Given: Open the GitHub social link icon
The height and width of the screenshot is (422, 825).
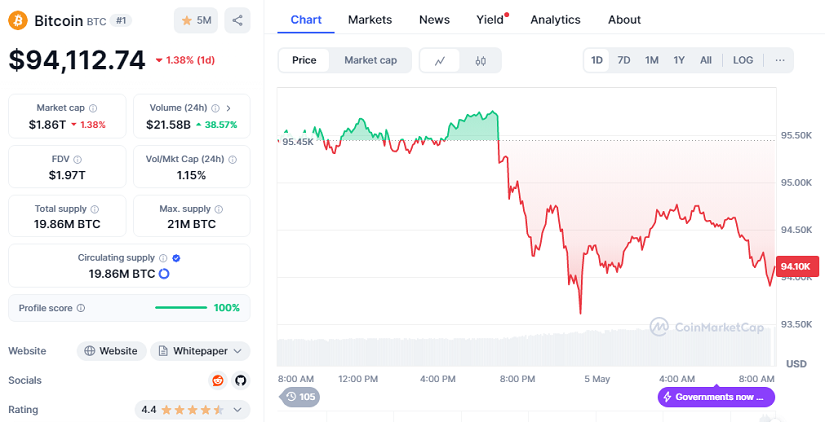Looking at the screenshot, I should click(x=240, y=381).
